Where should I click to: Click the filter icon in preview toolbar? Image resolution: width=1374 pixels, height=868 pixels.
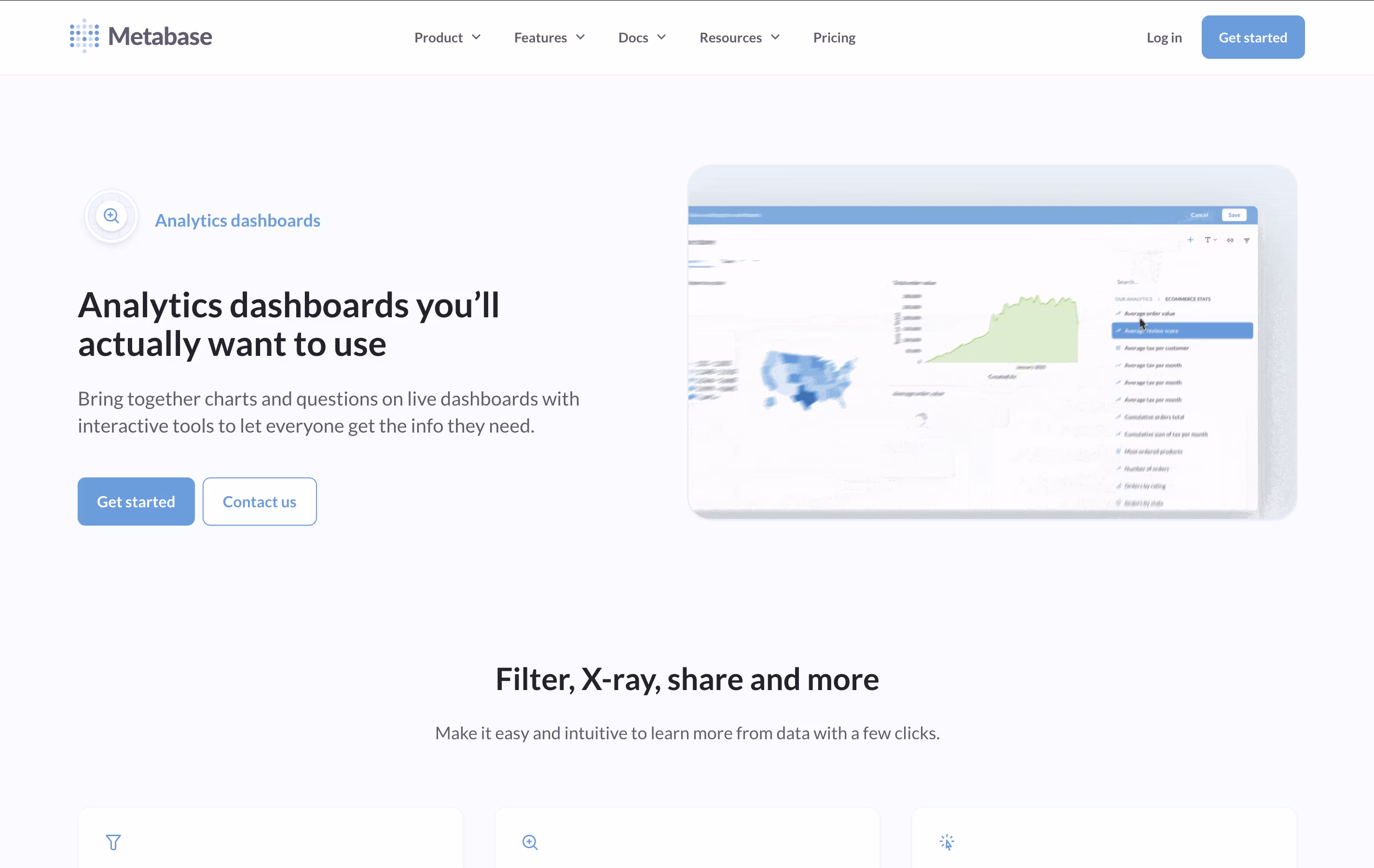click(x=1247, y=240)
